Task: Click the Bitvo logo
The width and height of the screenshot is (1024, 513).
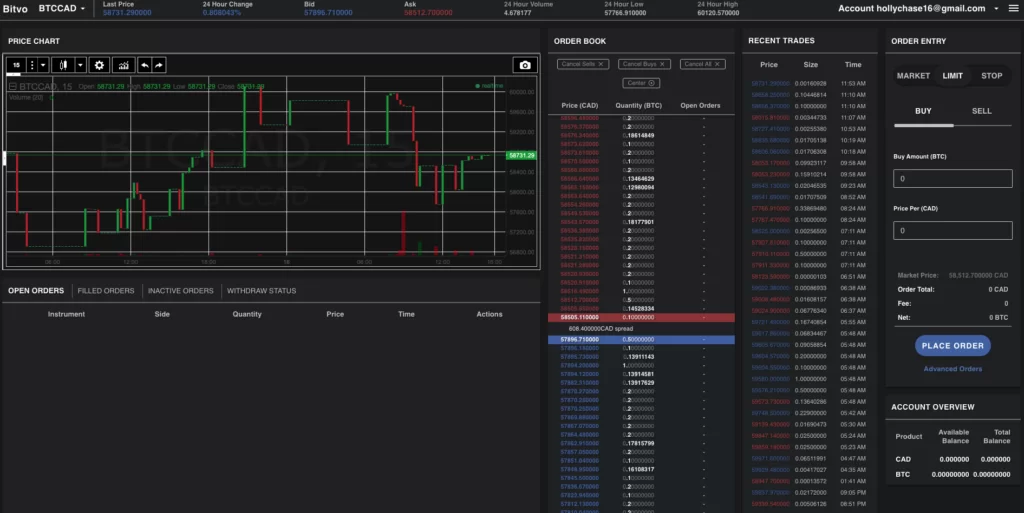Action: pyautogui.click(x=15, y=8)
